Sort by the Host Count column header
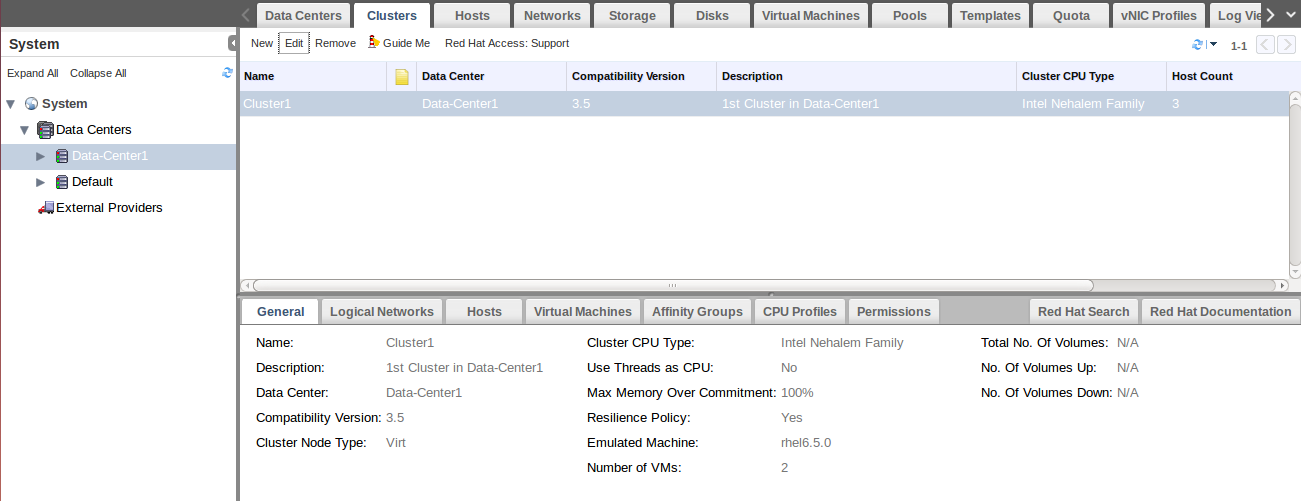This screenshot has height=501, width=1301. point(1227,77)
